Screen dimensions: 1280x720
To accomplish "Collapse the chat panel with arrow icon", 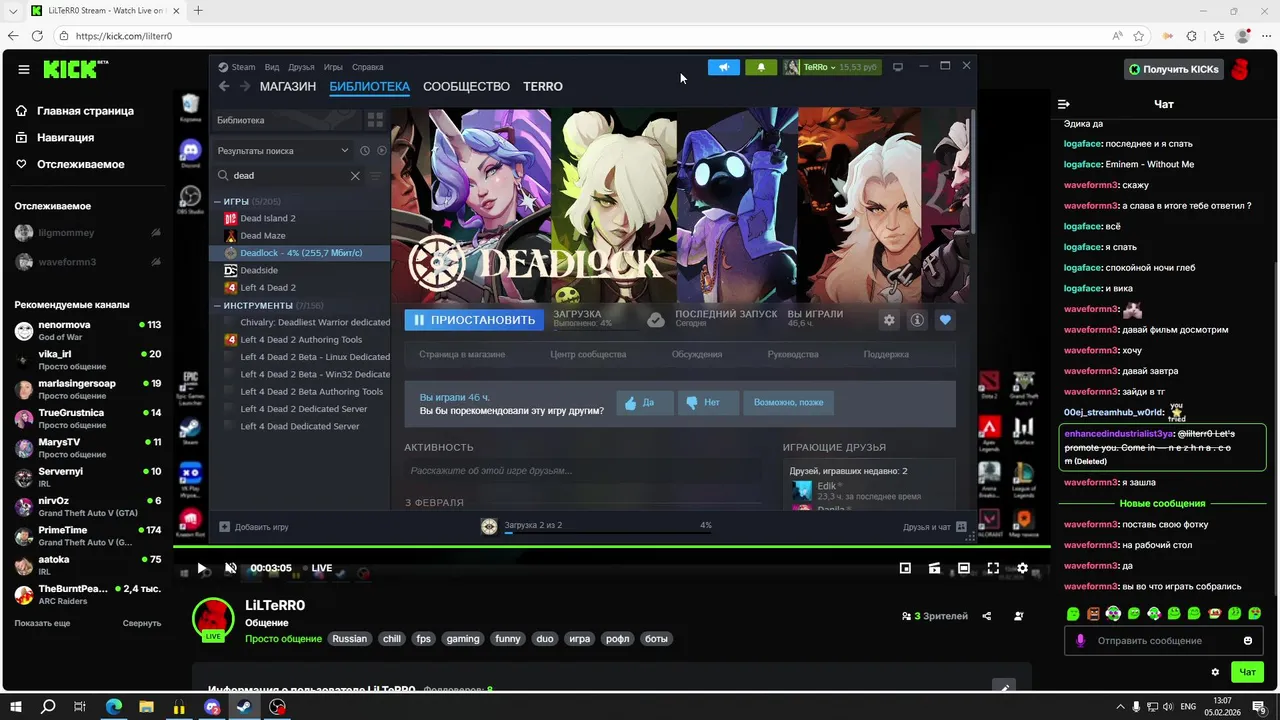I will click(x=1064, y=104).
